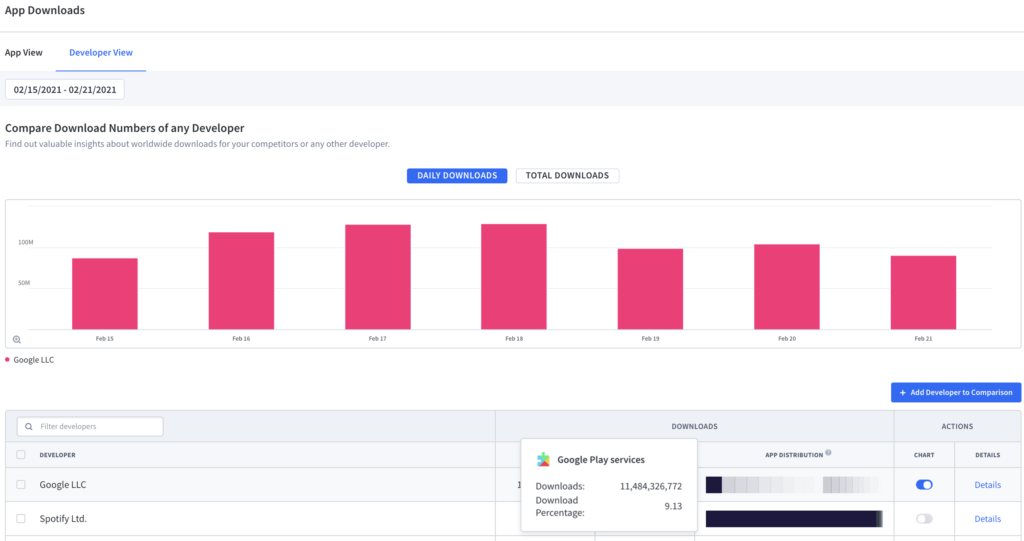Click 'Compare Download Numbers of any Developer' heading
1024x541 pixels.
(x=125, y=128)
